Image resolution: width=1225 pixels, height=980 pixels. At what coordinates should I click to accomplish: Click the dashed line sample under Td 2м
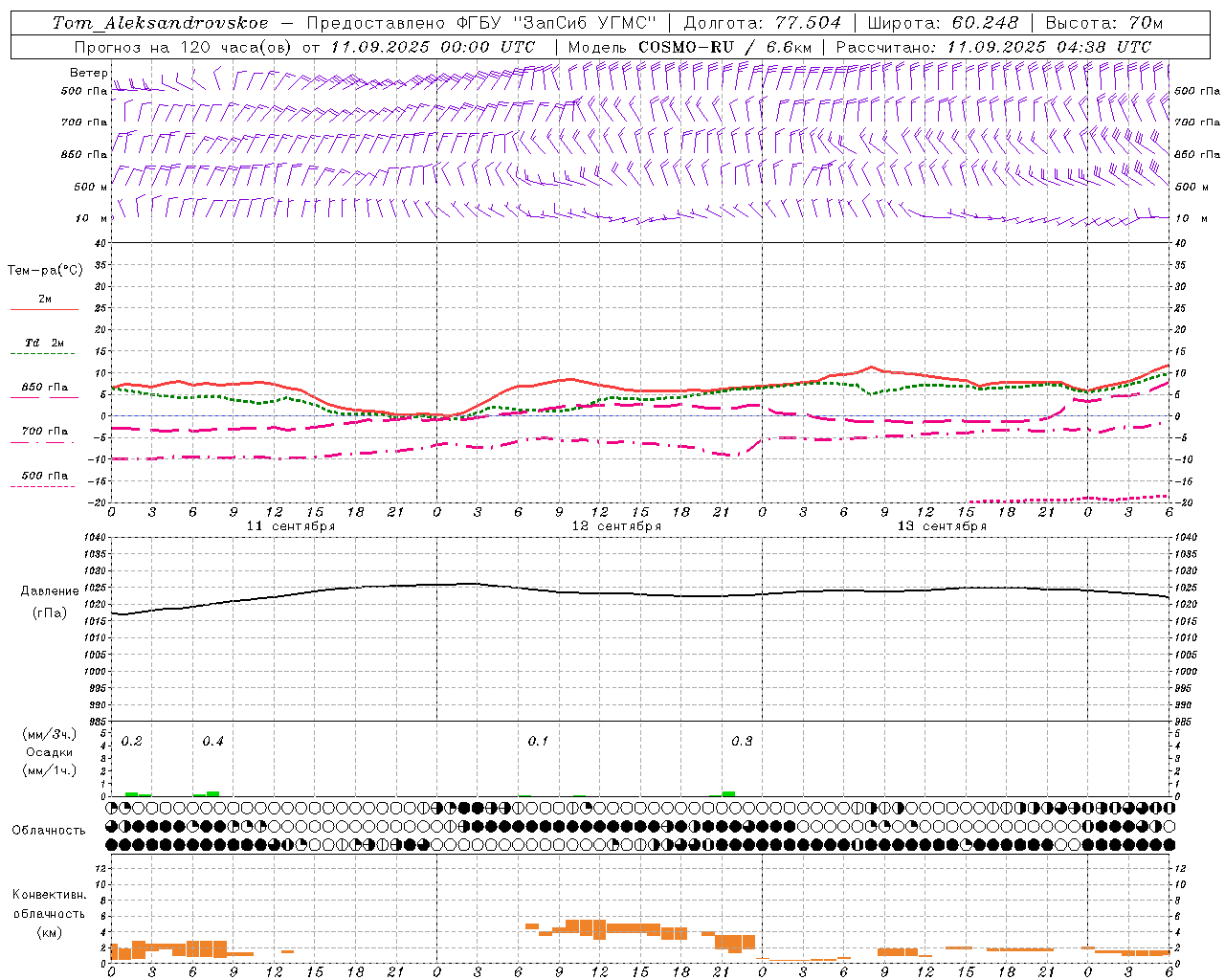pyautogui.click(x=42, y=353)
